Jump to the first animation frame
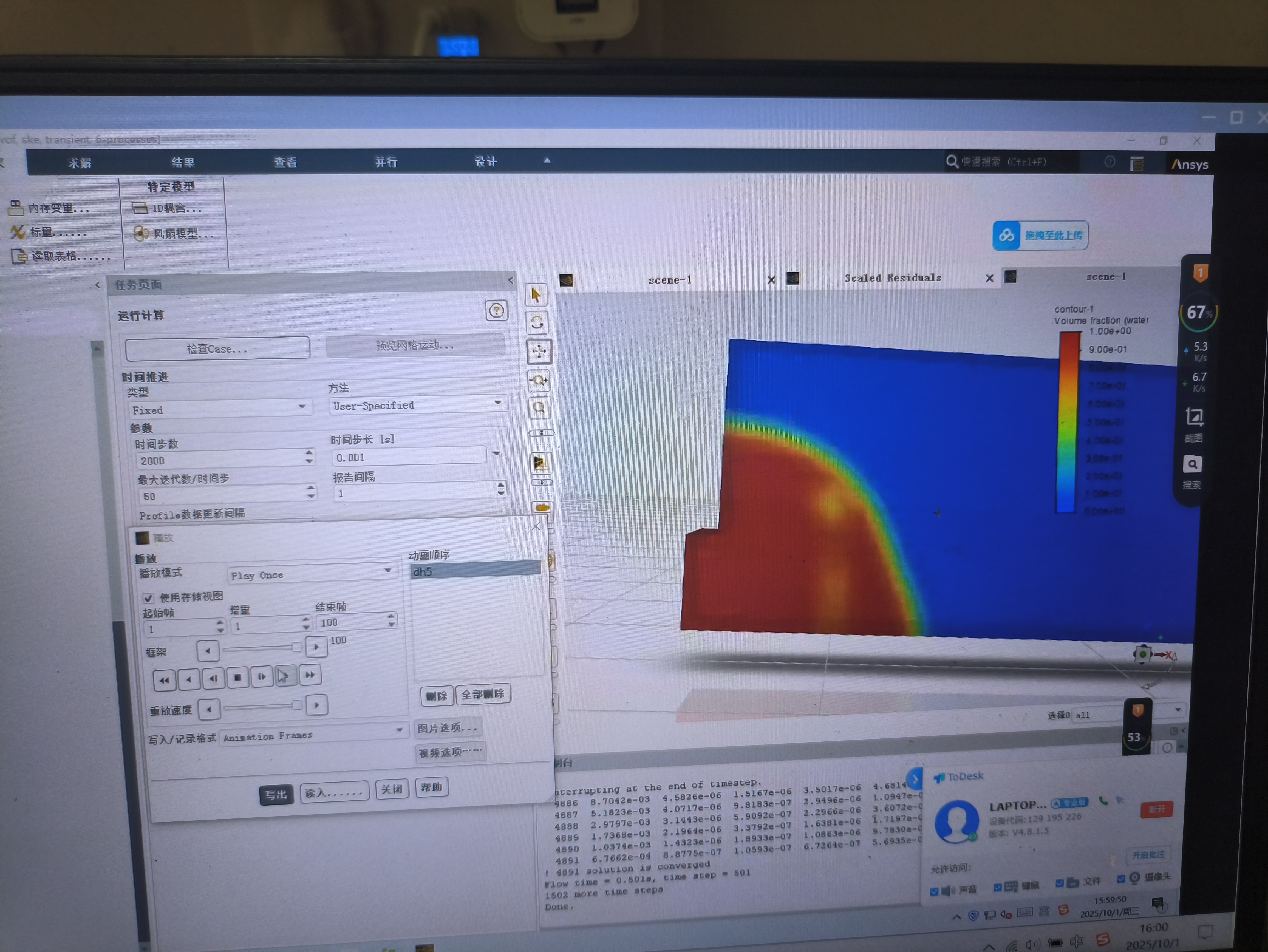 pyautogui.click(x=164, y=680)
